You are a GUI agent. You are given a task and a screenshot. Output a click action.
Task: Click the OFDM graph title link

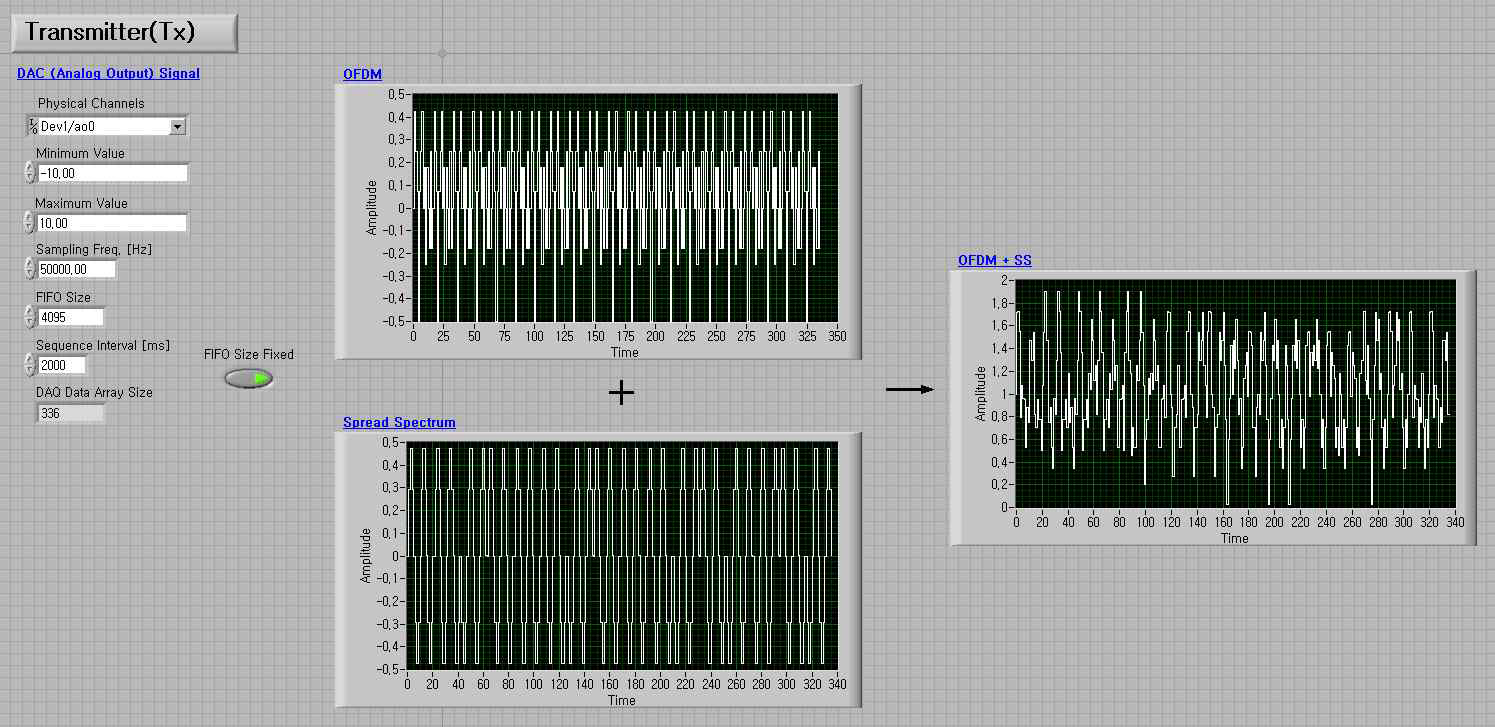pos(362,74)
